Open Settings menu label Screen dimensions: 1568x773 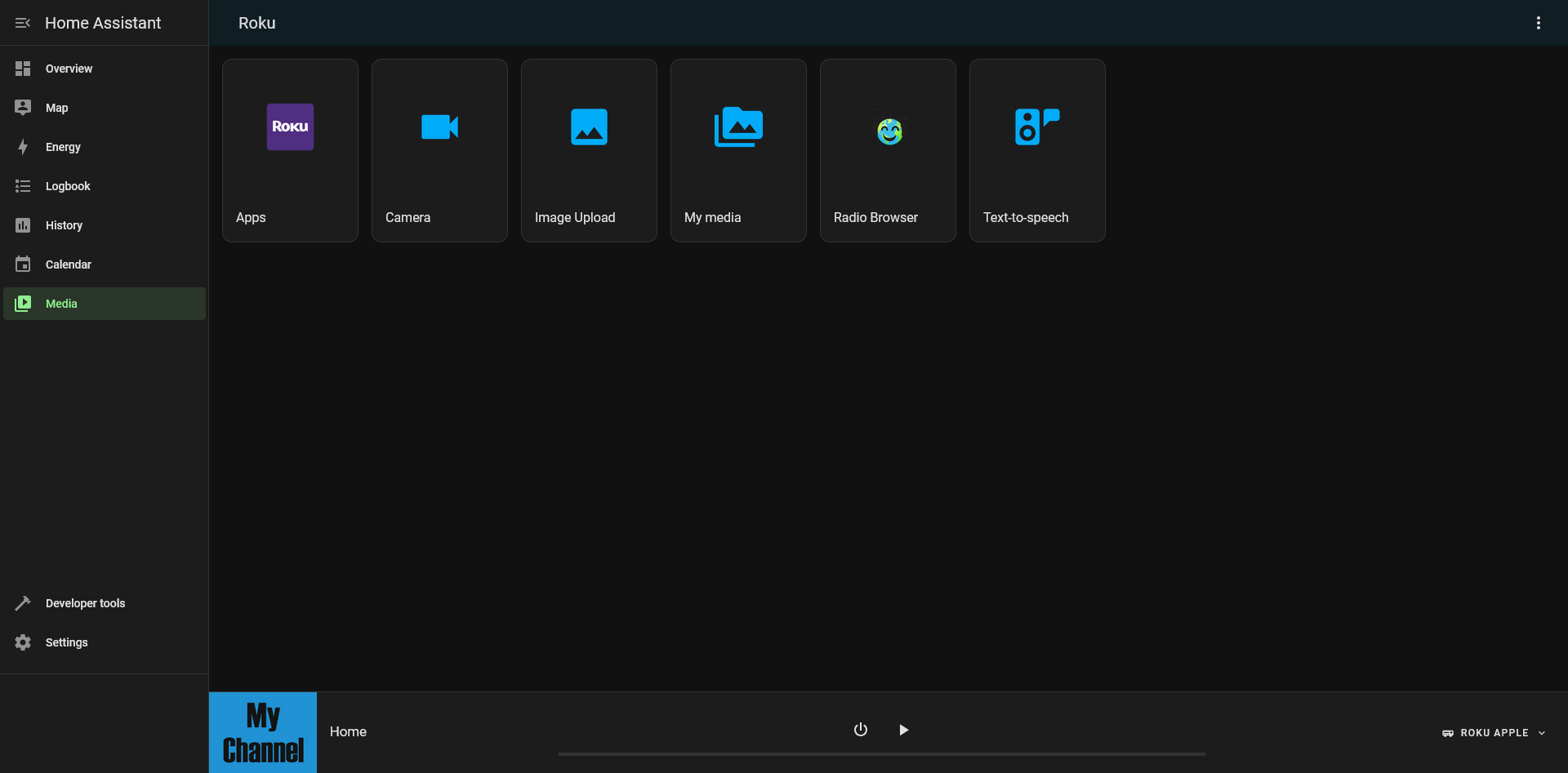click(66, 642)
